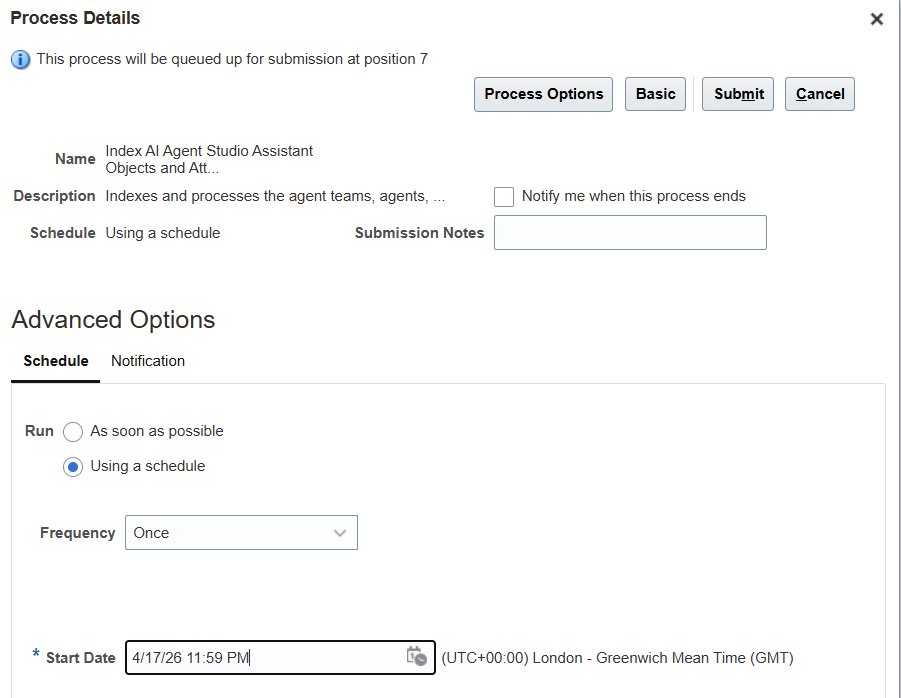The width and height of the screenshot is (901, 698).
Task: Switch to the Notification tab
Action: [148, 361]
